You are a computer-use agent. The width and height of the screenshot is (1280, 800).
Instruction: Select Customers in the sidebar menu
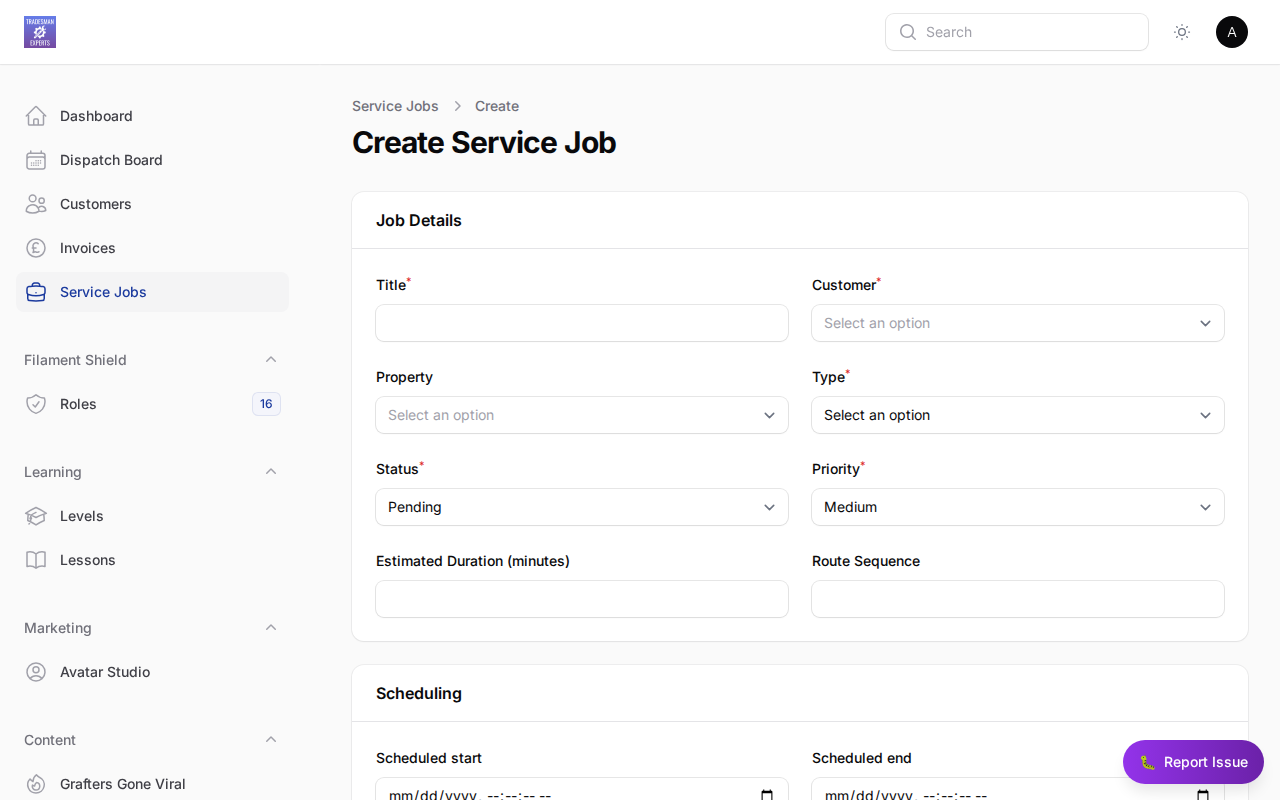coord(96,204)
